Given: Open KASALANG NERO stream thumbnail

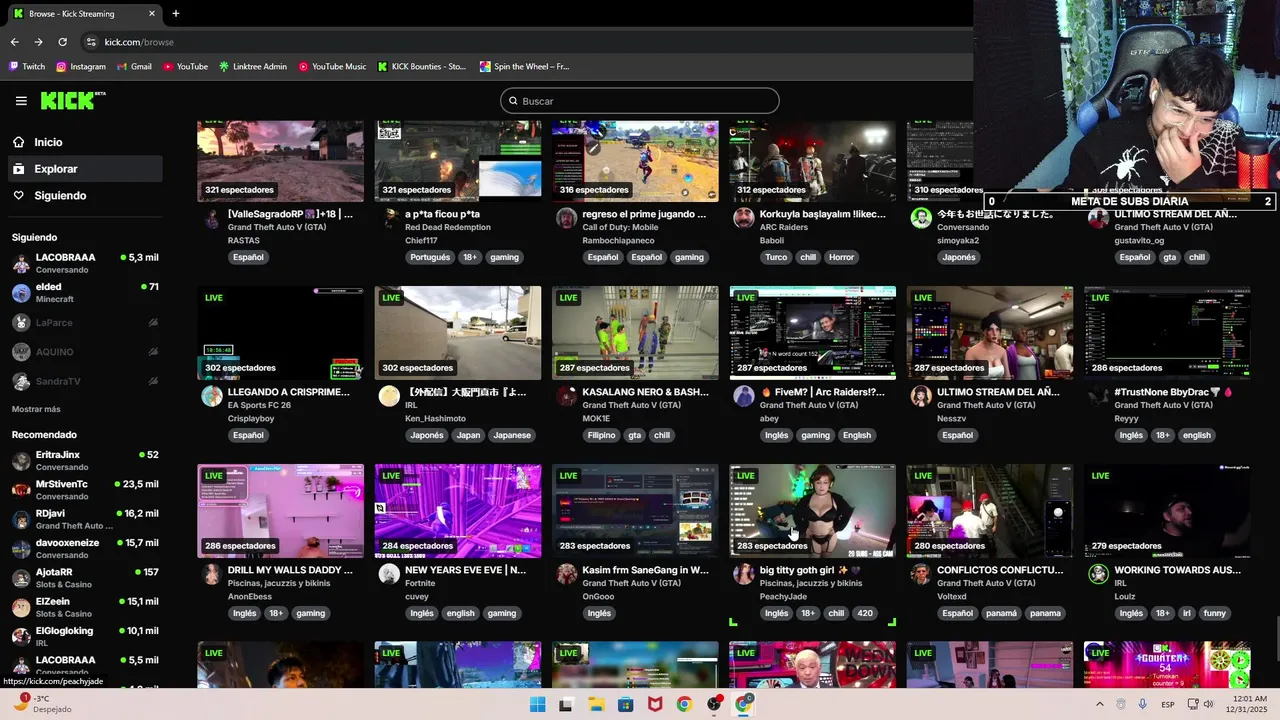Looking at the screenshot, I should (635, 333).
